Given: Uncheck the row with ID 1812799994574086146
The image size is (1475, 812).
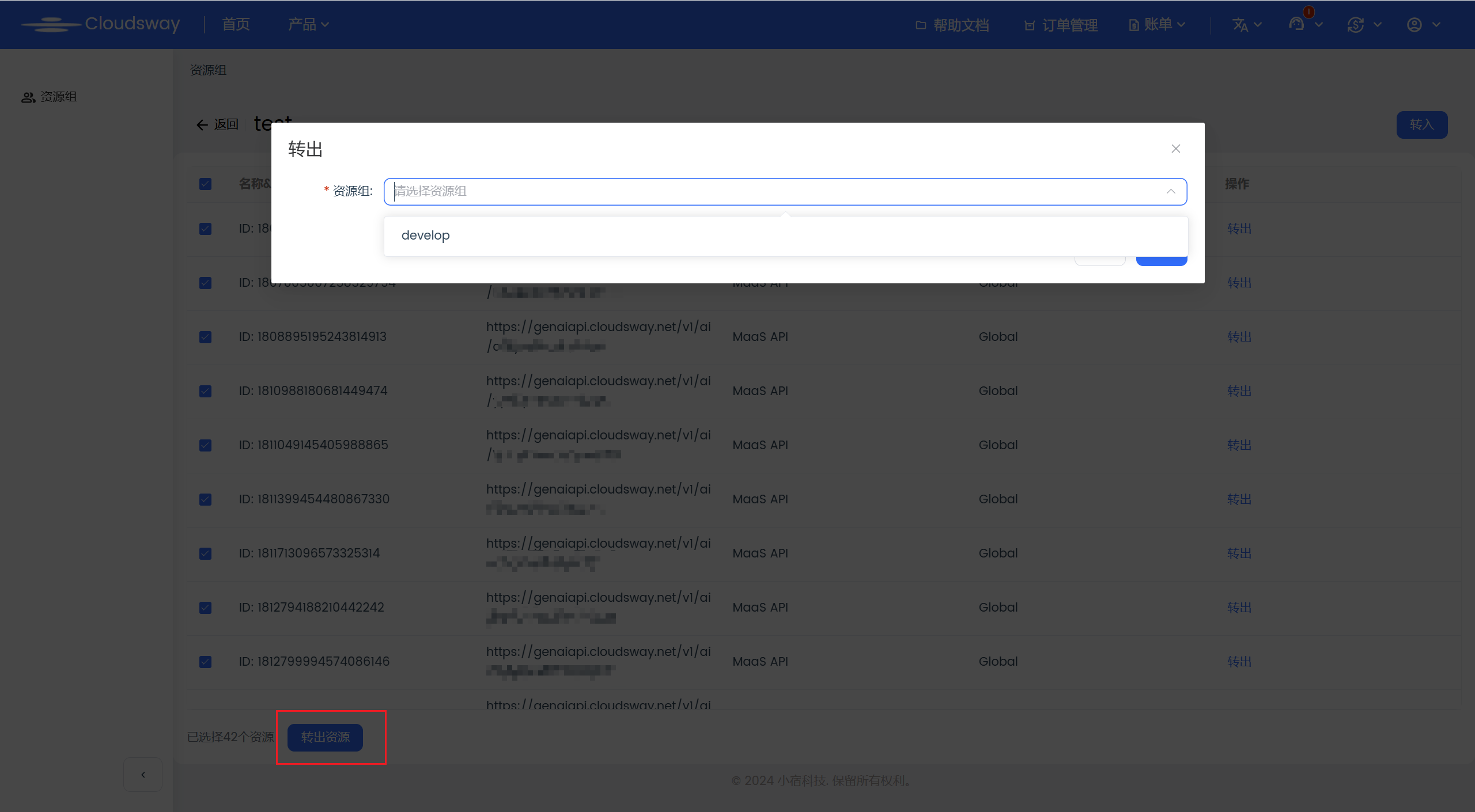Looking at the screenshot, I should (205, 662).
